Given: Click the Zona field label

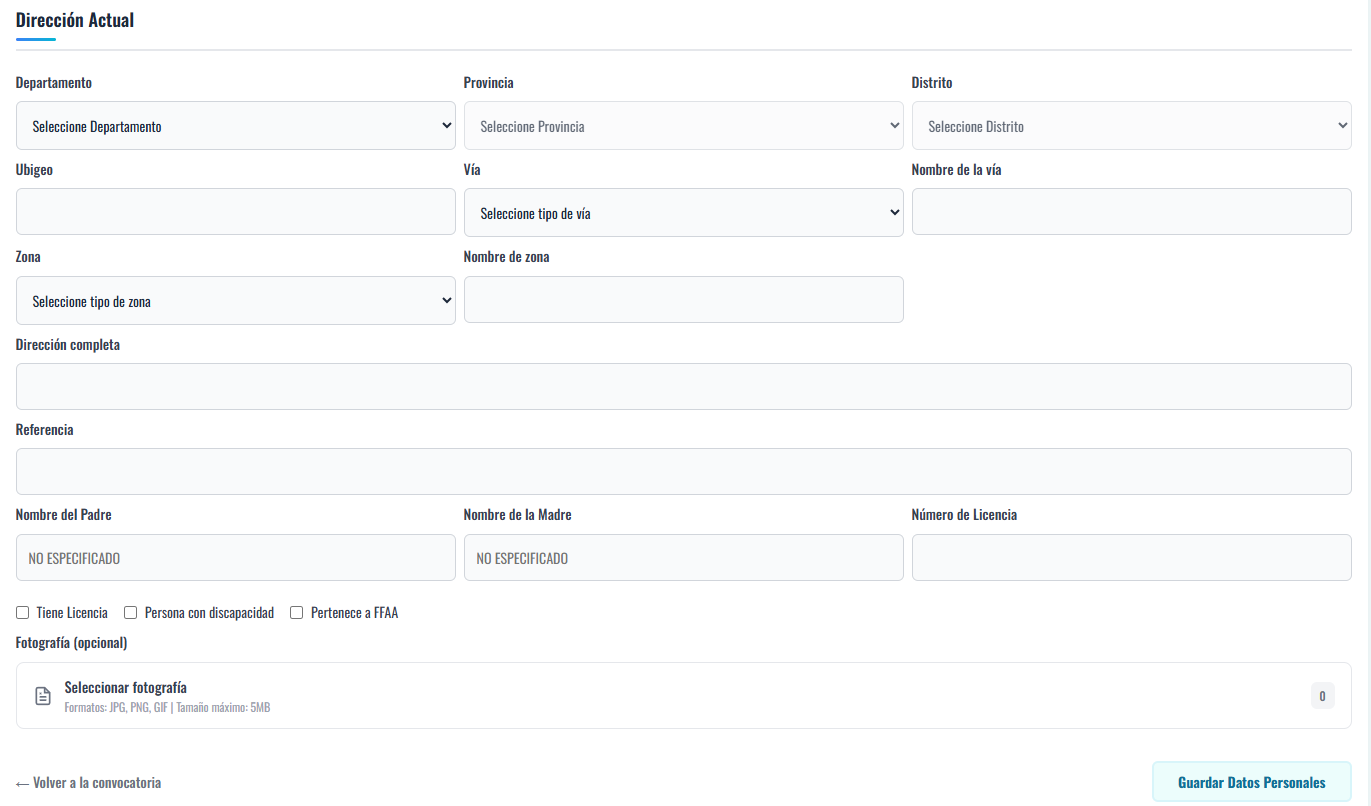Looking at the screenshot, I should point(29,257).
